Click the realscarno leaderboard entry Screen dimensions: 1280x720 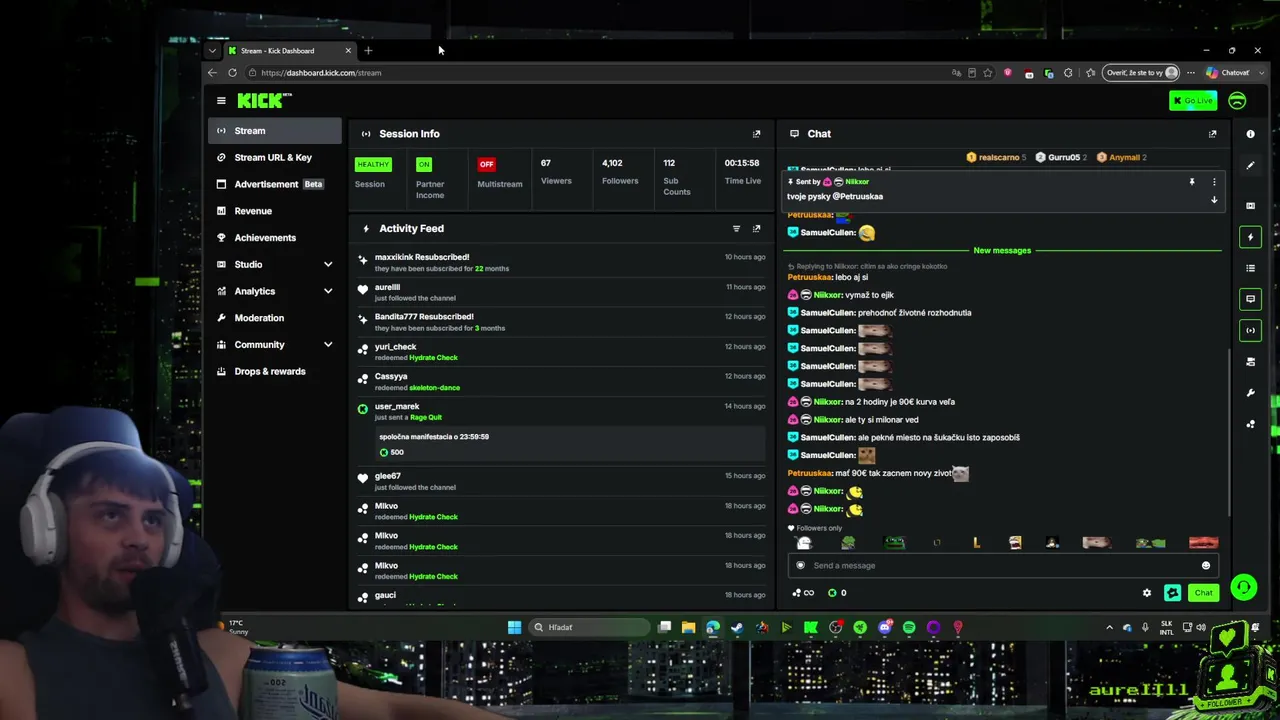coord(996,157)
